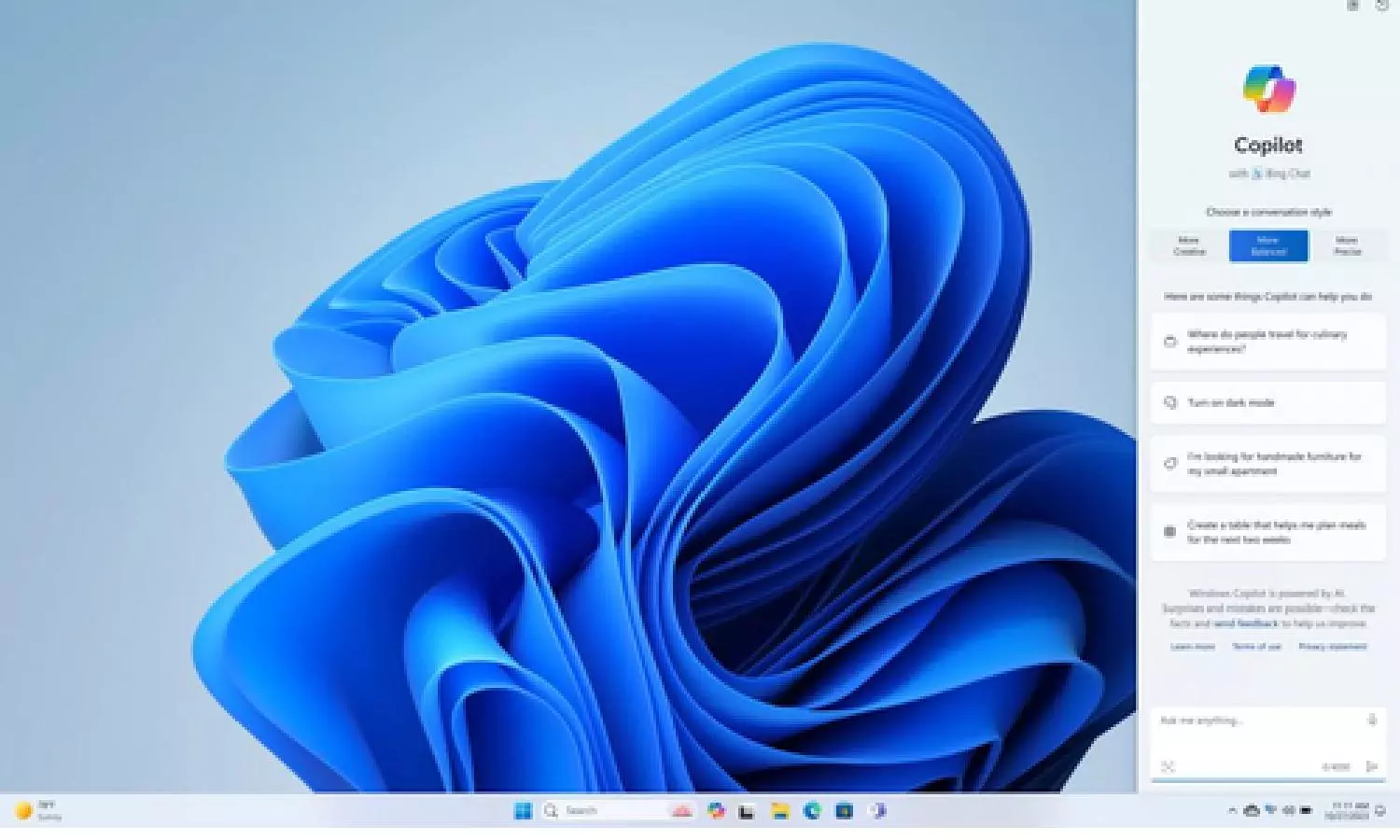Click the send arrow in Copilot chat box
The width and height of the screenshot is (1400, 840).
click(x=1372, y=766)
